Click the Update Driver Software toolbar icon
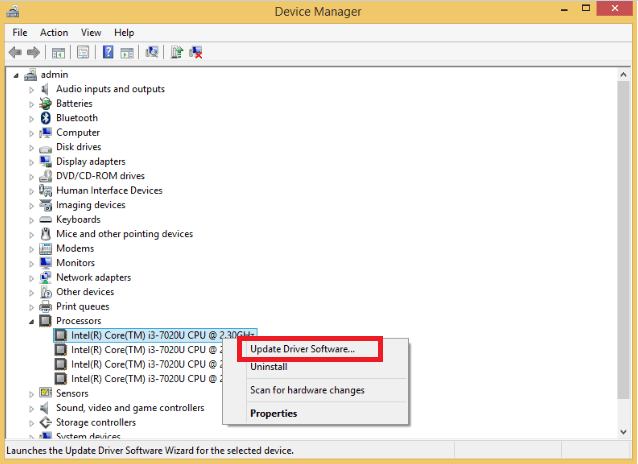 (x=177, y=52)
